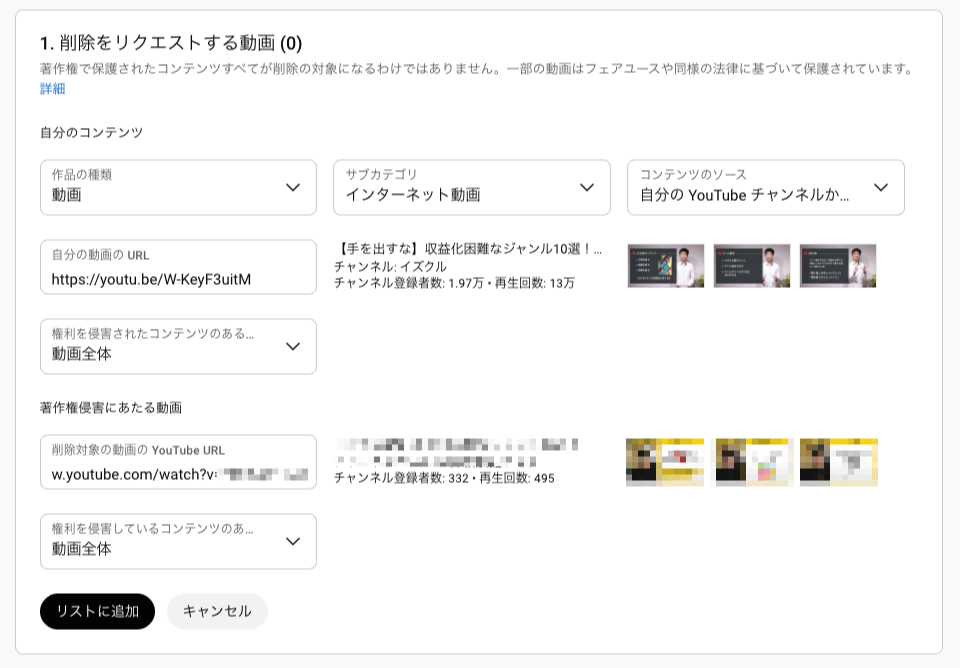Select second thumbnail of the イズクル video
960x668 pixels.
[x=752, y=266]
